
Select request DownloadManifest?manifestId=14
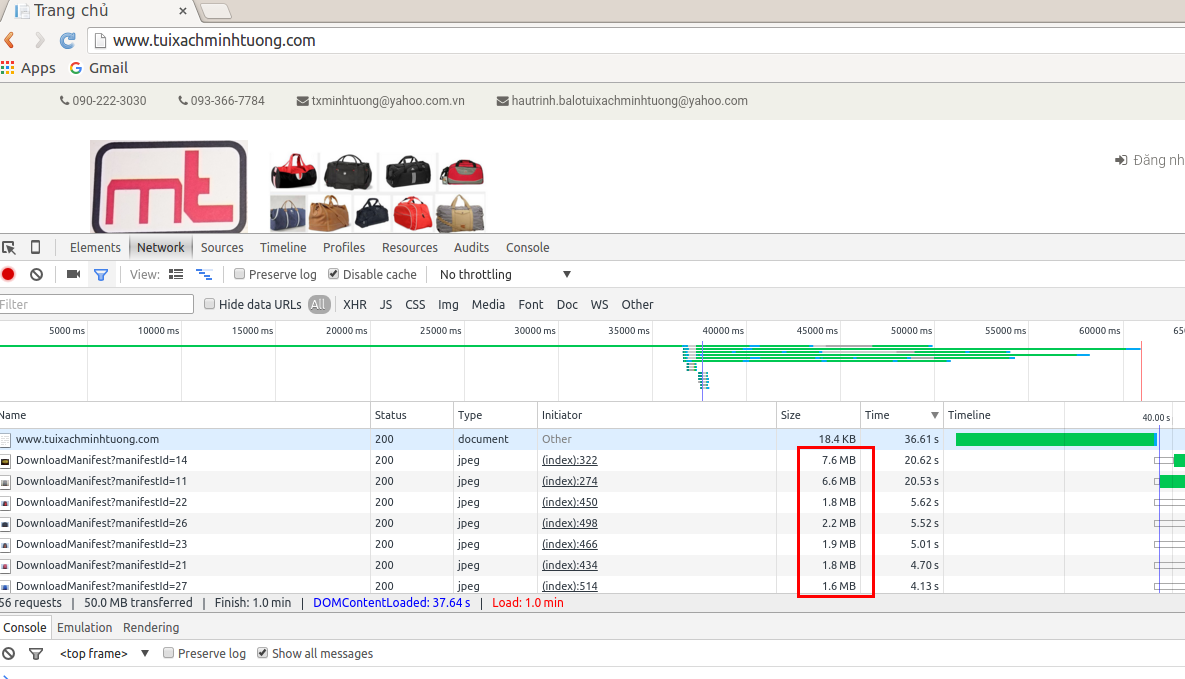[x=101, y=460]
